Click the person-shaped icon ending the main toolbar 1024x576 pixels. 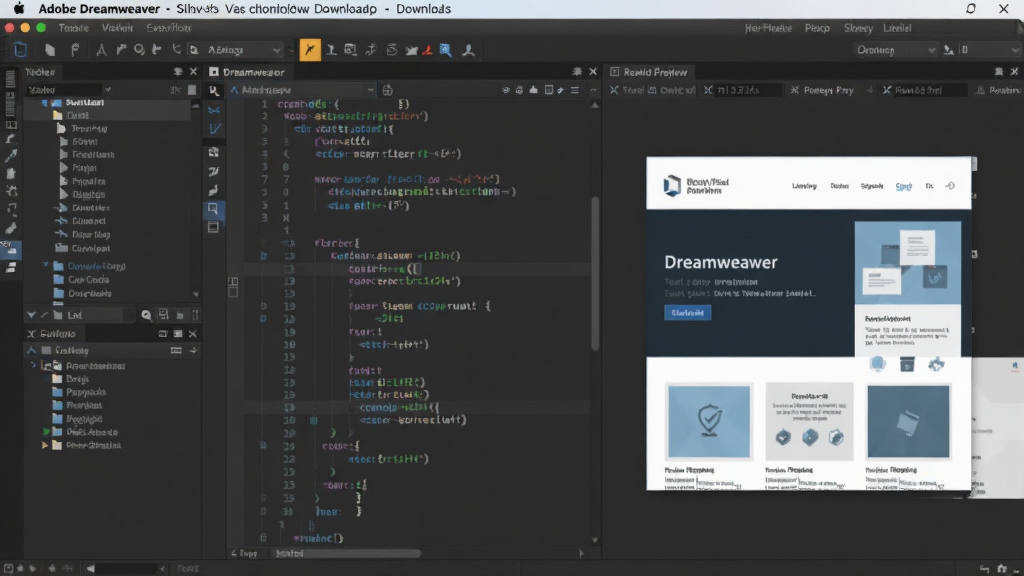pyautogui.click(x=468, y=50)
